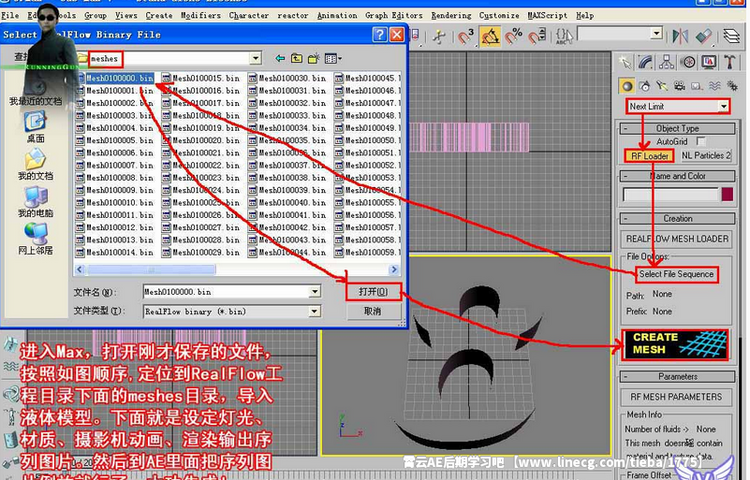The width and height of the screenshot is (750, 480).
Task: Open the Next Limit category dropdown
Action: [x=724, y=106]
